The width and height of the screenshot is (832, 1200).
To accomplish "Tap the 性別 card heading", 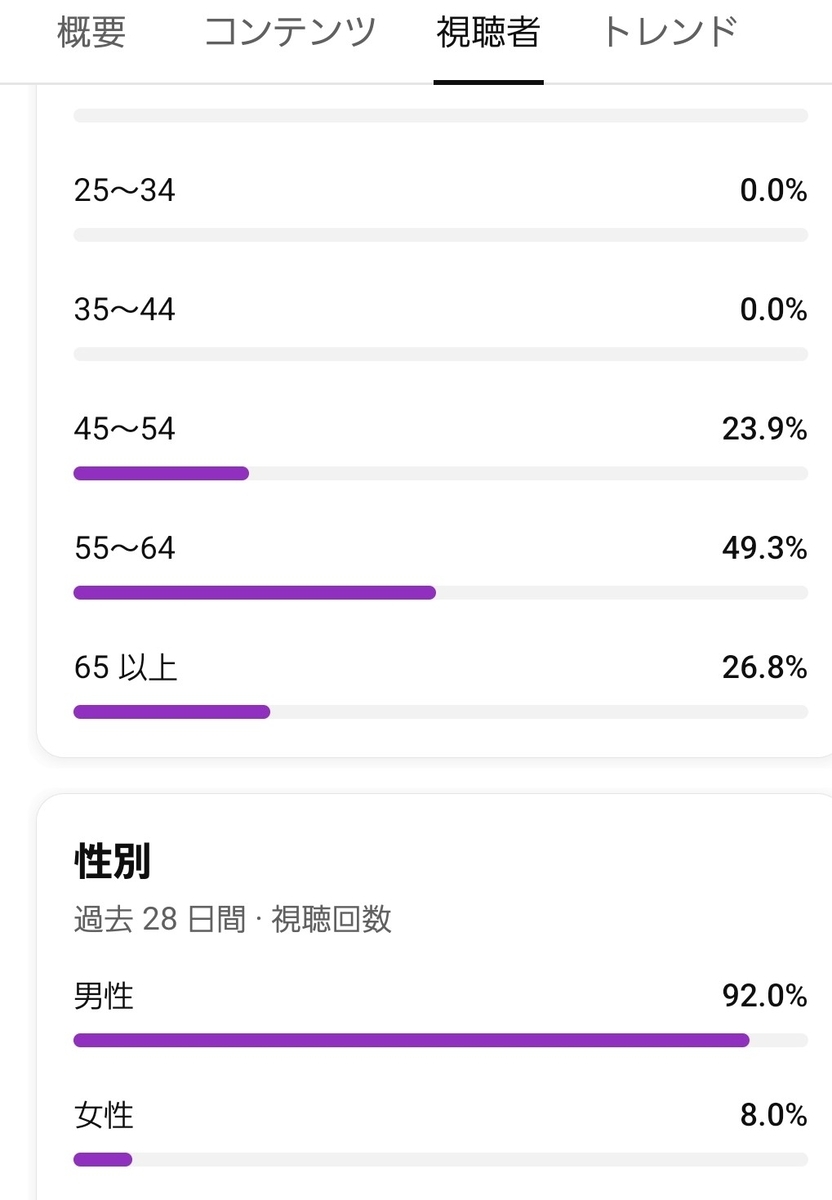I will [112, 861].
